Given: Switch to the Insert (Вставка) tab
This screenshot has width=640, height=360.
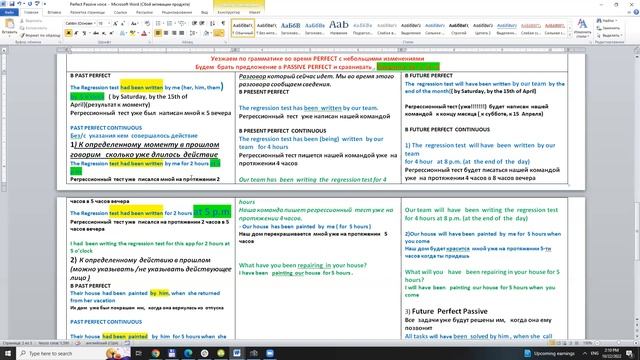Looking at the screenshot, I should pyautogui.click(x=54, y=12).
